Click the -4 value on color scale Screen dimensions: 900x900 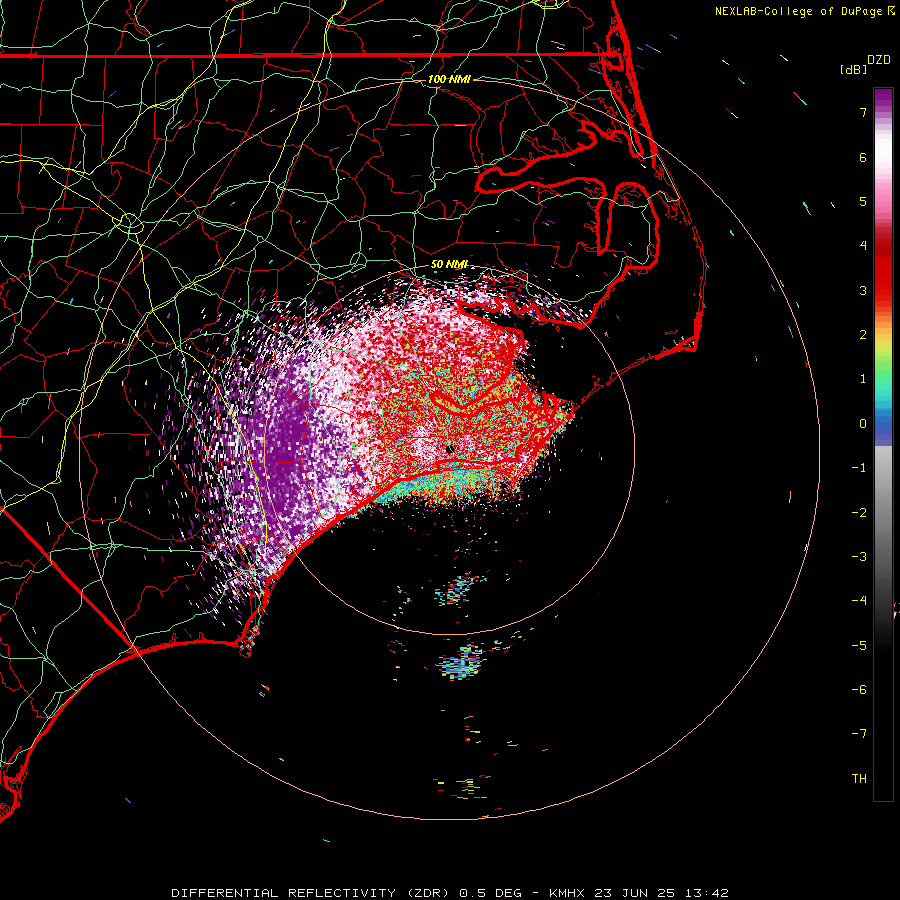click(x=859, y=601)
